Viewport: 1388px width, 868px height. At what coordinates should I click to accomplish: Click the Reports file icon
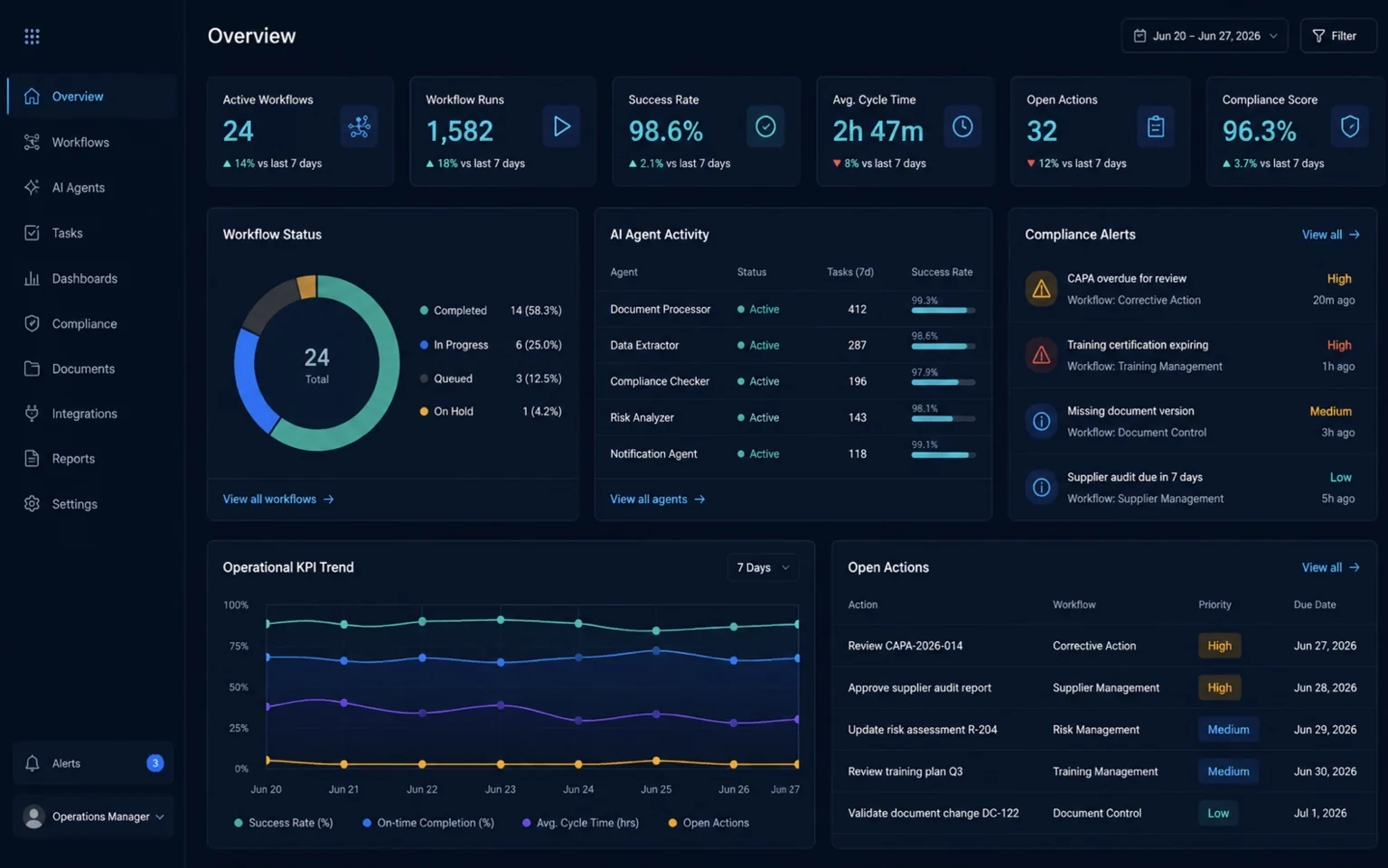32,459
